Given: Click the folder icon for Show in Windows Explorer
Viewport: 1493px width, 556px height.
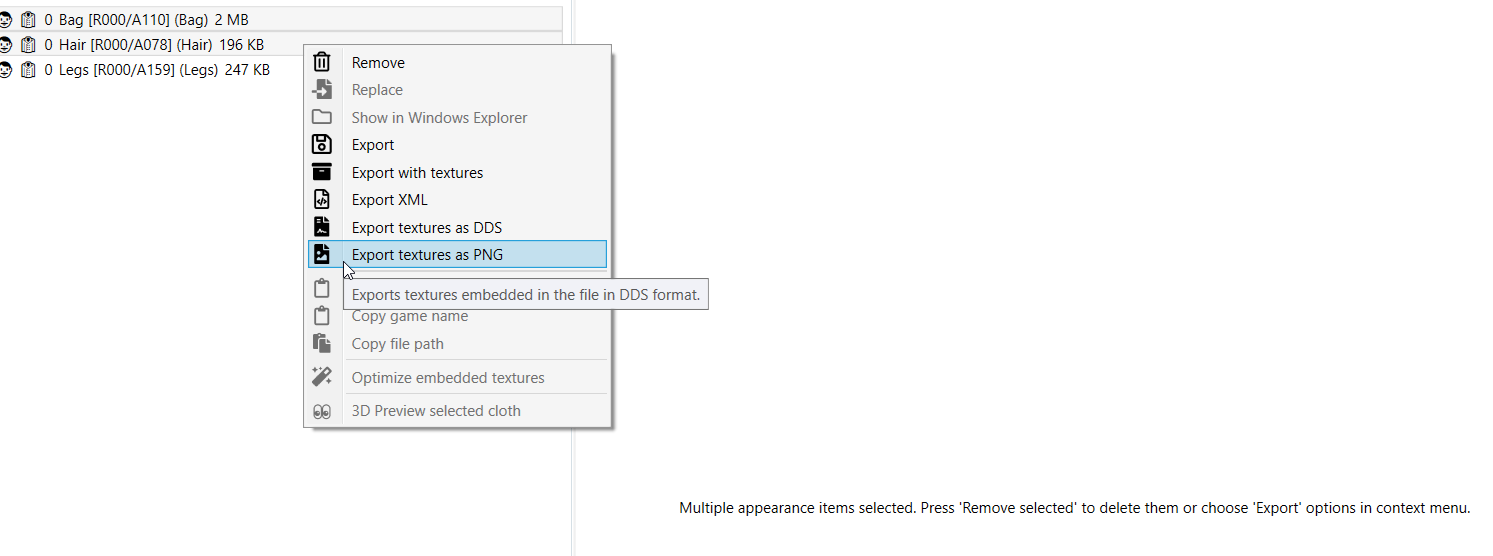Looking at the screenshot, I should click(x=322, y=117).
